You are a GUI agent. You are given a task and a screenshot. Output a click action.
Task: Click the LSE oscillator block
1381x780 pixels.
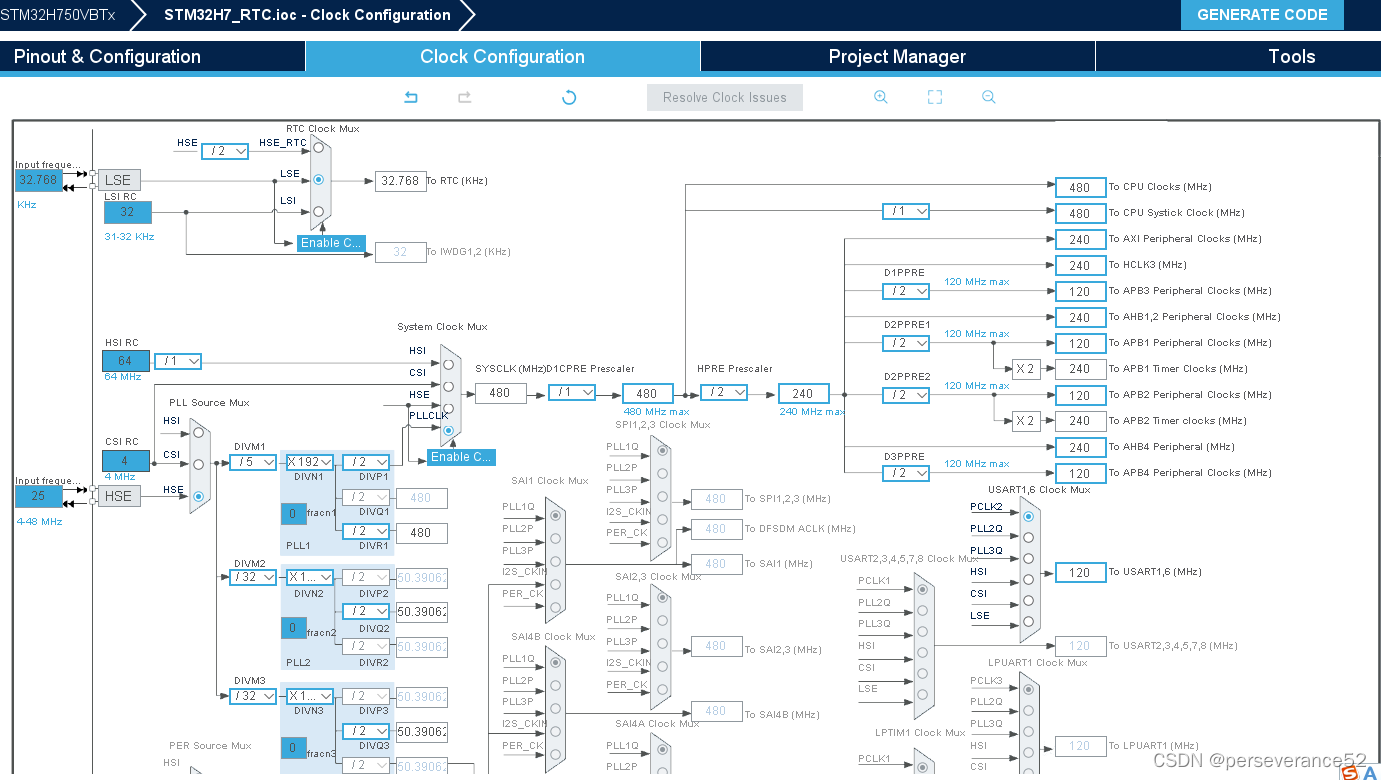(119, 180)
